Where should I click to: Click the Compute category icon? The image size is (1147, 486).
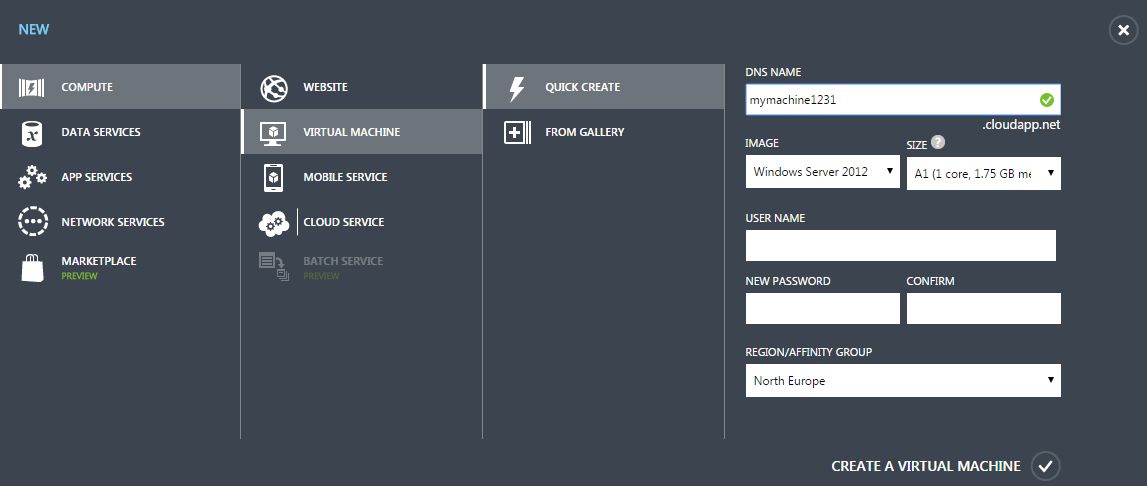pos(32,87)
